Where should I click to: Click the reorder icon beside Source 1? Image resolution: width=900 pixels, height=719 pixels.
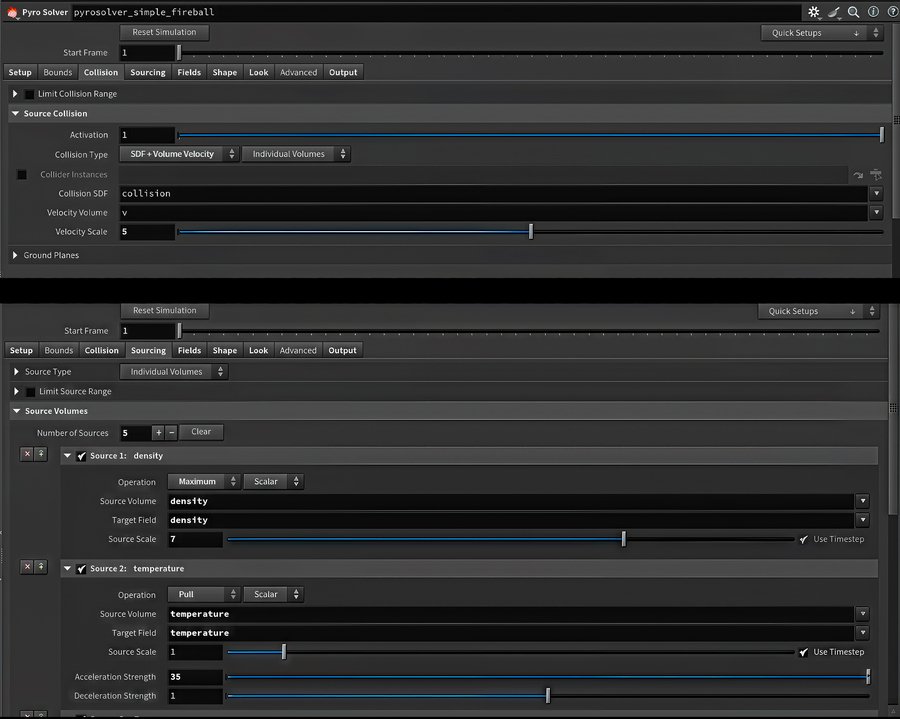(x=41, y=454)
